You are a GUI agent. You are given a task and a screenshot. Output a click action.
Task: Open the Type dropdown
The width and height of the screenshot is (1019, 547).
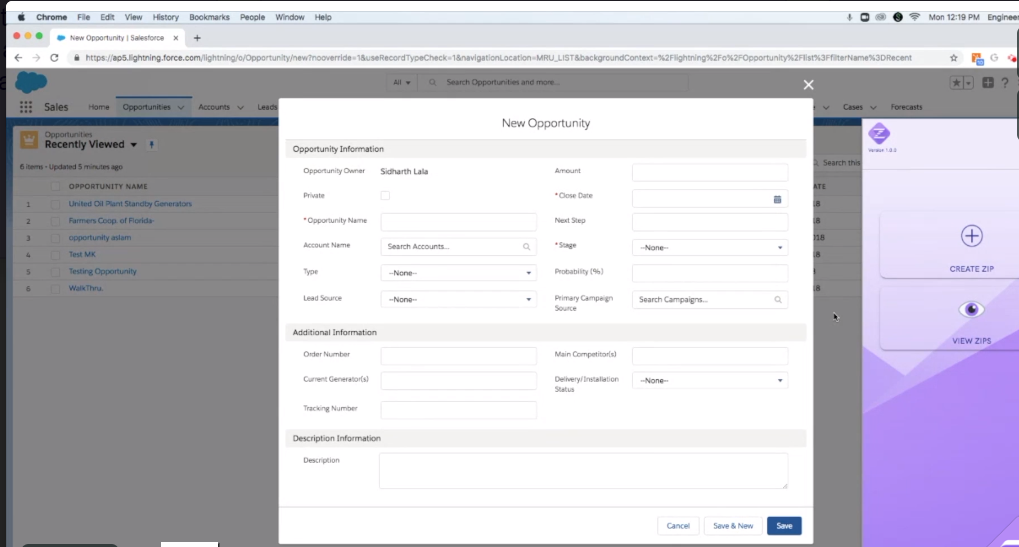click(x=458, y=273)
